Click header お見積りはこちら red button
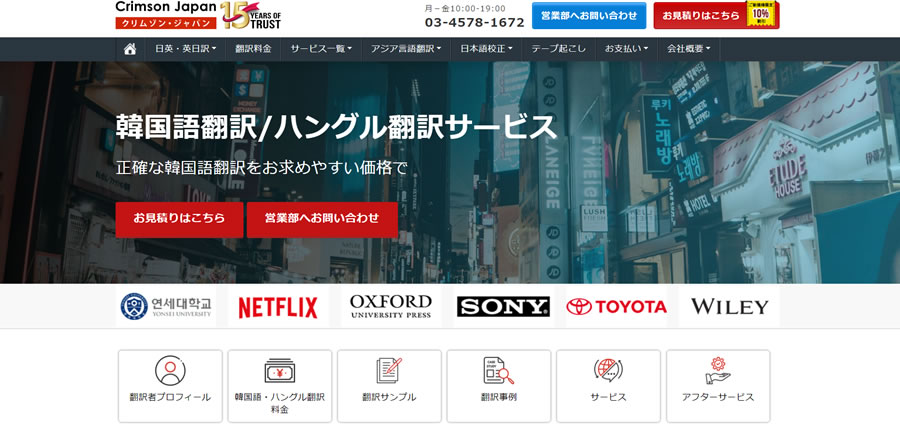Image resolution: width=900 pixels, height=424 pixels. coord(701,15)
